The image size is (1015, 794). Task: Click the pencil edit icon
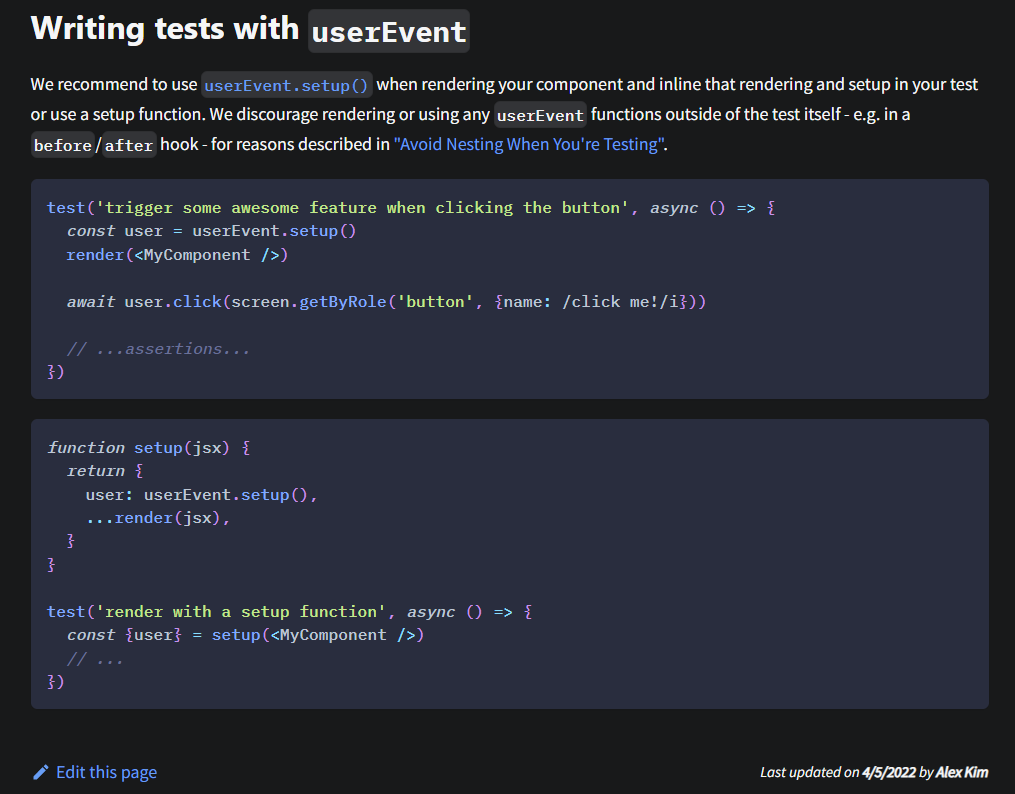point(41,772)
